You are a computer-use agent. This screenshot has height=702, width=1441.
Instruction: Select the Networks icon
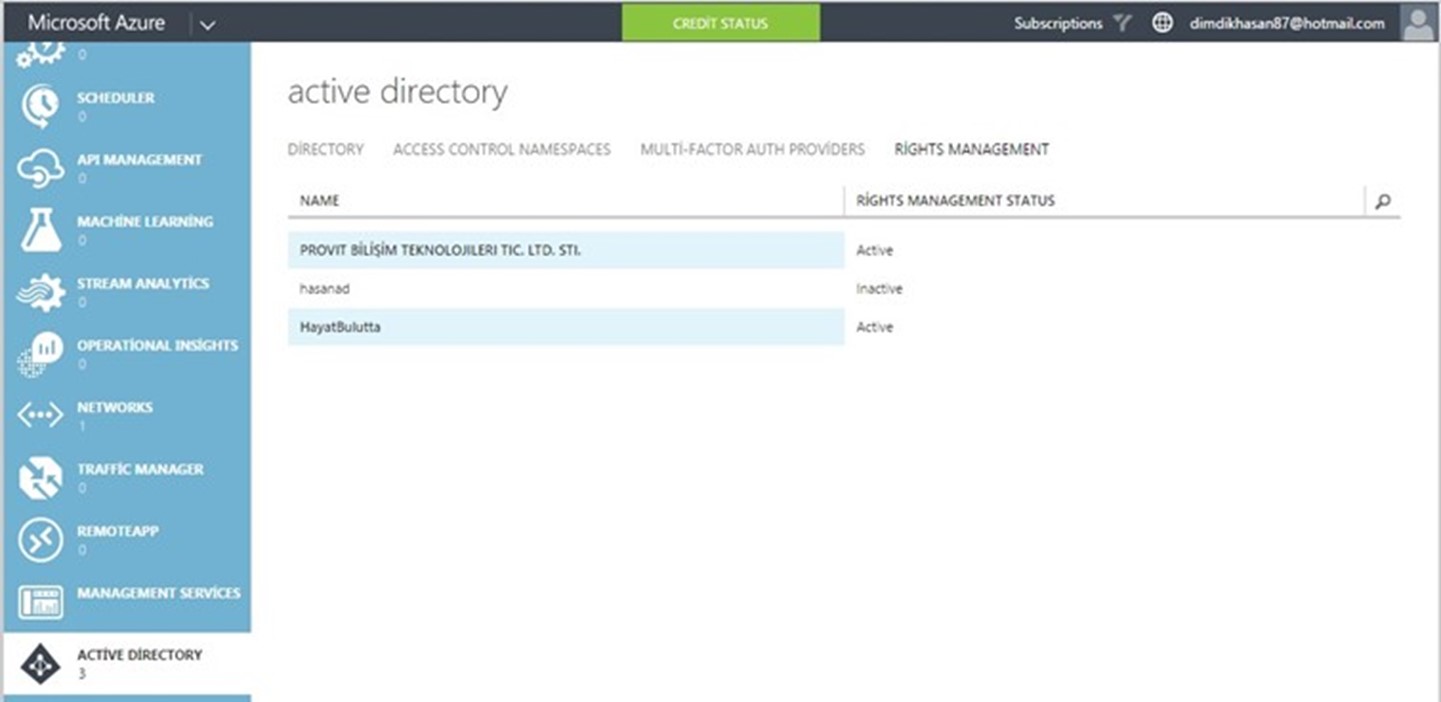[41, 416]
